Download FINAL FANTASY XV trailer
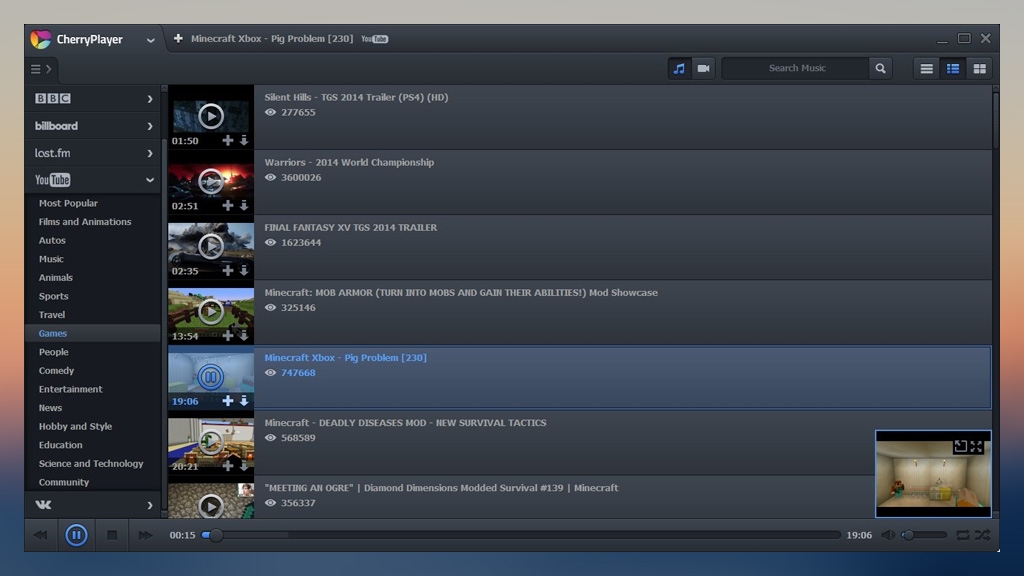 [x=244, y=270]
